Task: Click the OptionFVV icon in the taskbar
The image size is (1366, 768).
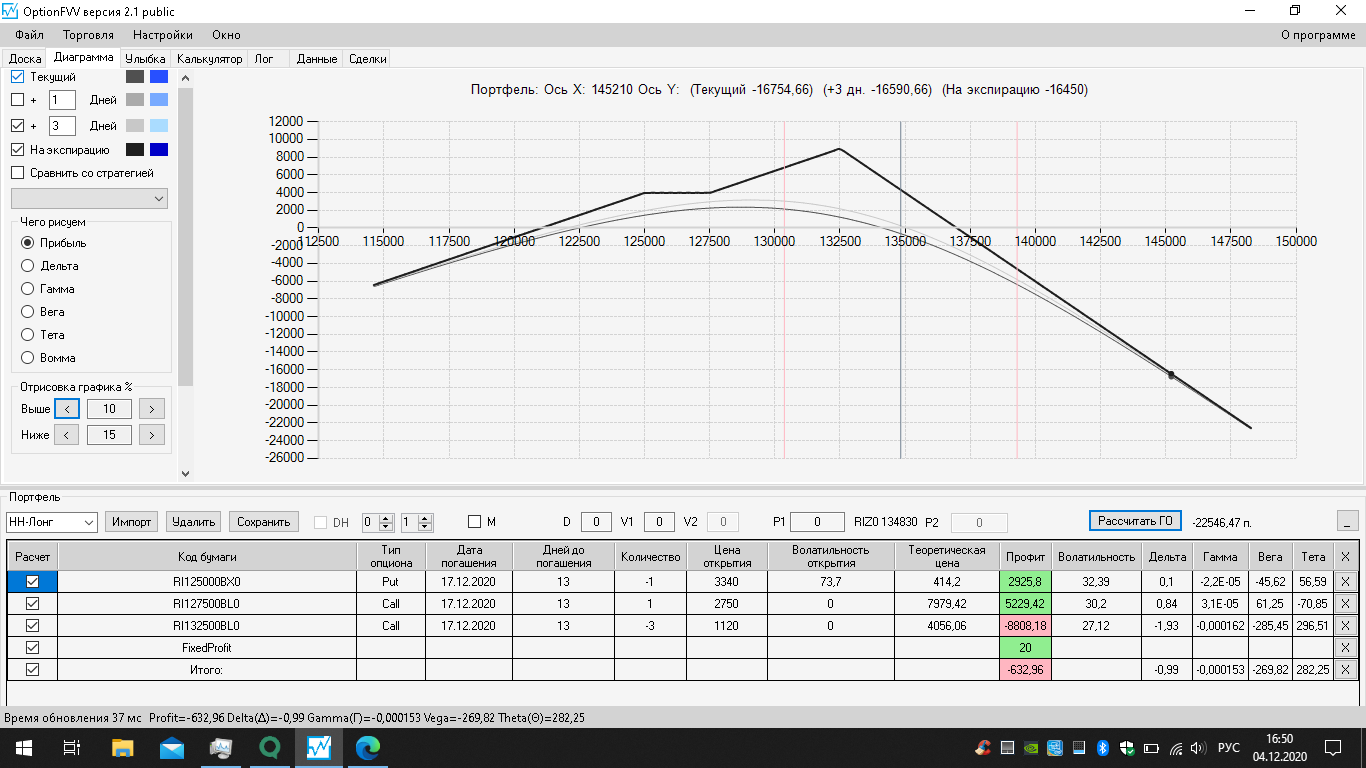Action: (x=318, y=747)
